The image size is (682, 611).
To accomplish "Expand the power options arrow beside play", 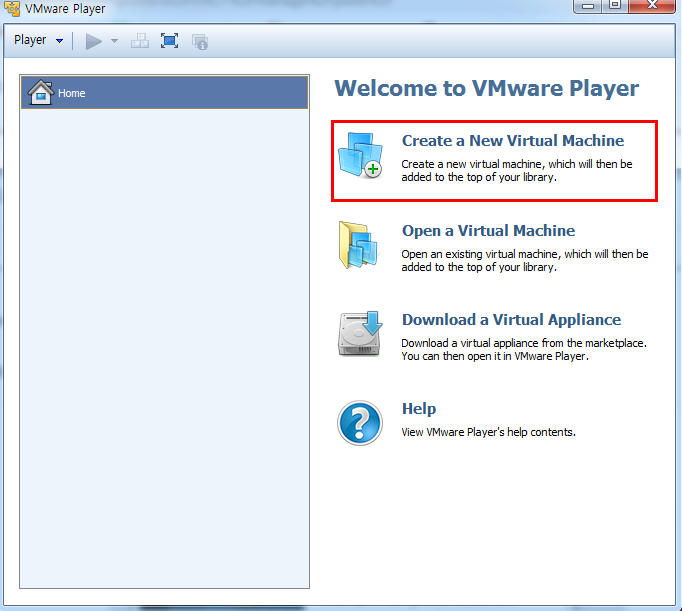I will click(x=114, y=41).
